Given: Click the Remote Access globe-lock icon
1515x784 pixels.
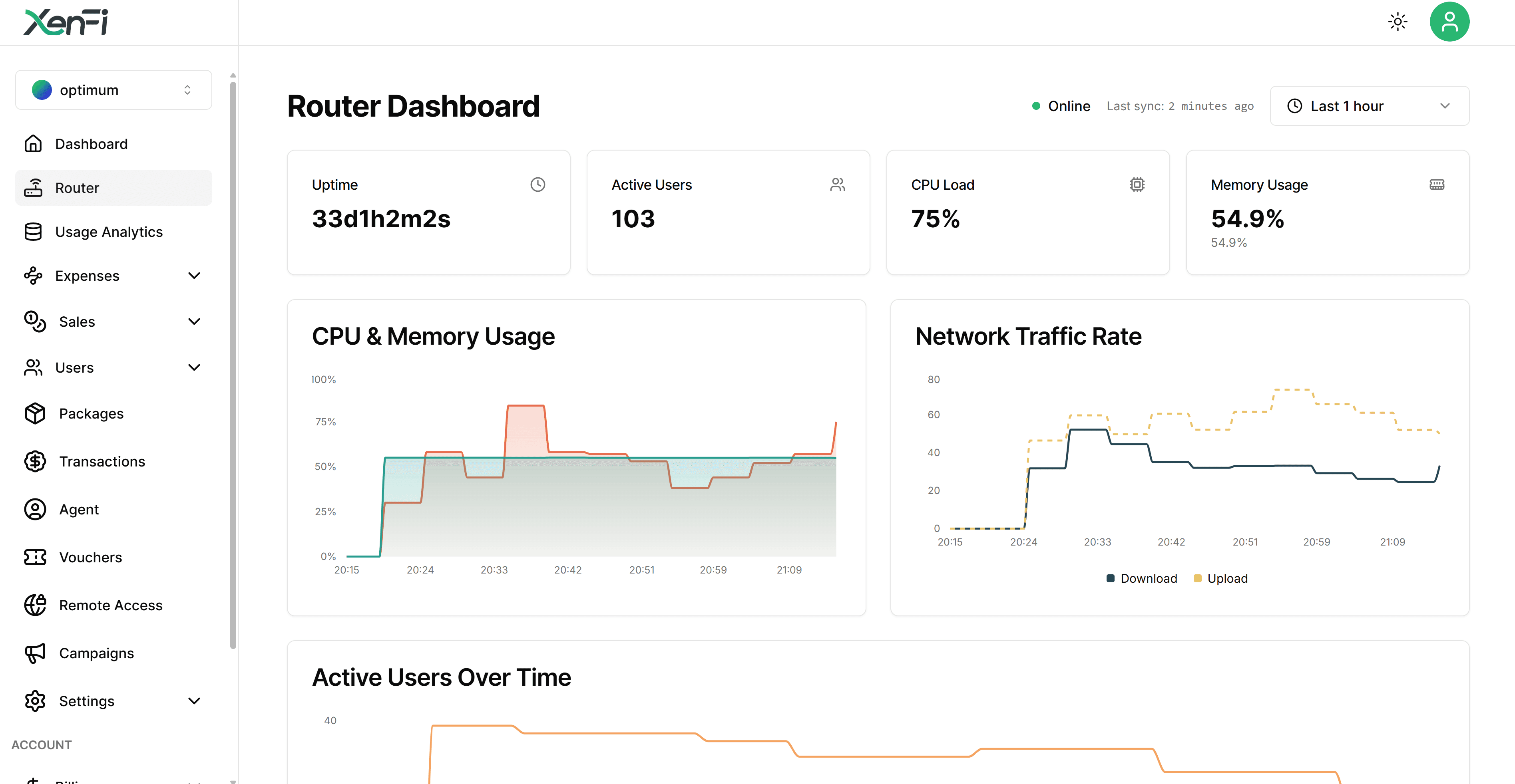Looking at the screenshot, I should (35, 605).
